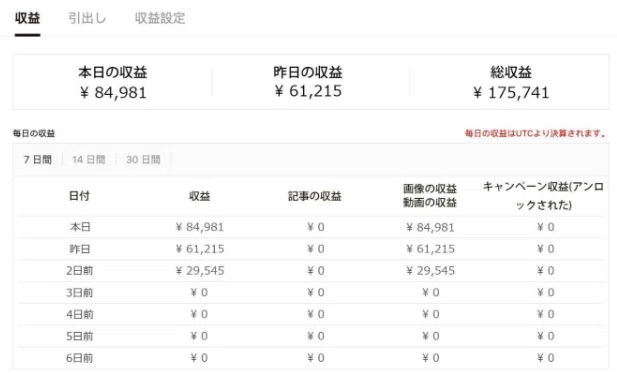Click the 画像の収益 動画の収益 column header
617x374 pixels.
[x=430, y=196]
